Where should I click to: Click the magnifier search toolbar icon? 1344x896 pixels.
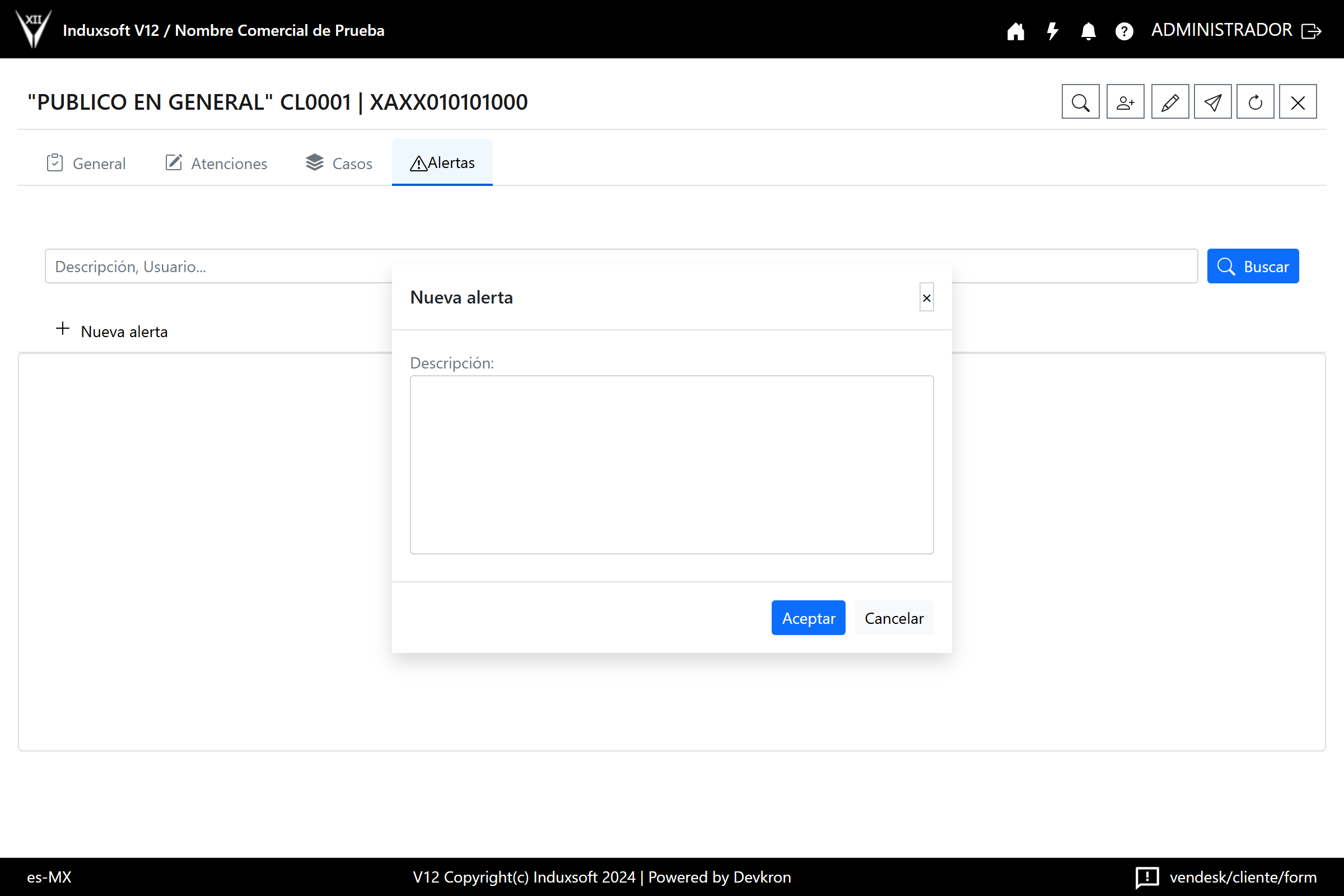click(1080, 102)
